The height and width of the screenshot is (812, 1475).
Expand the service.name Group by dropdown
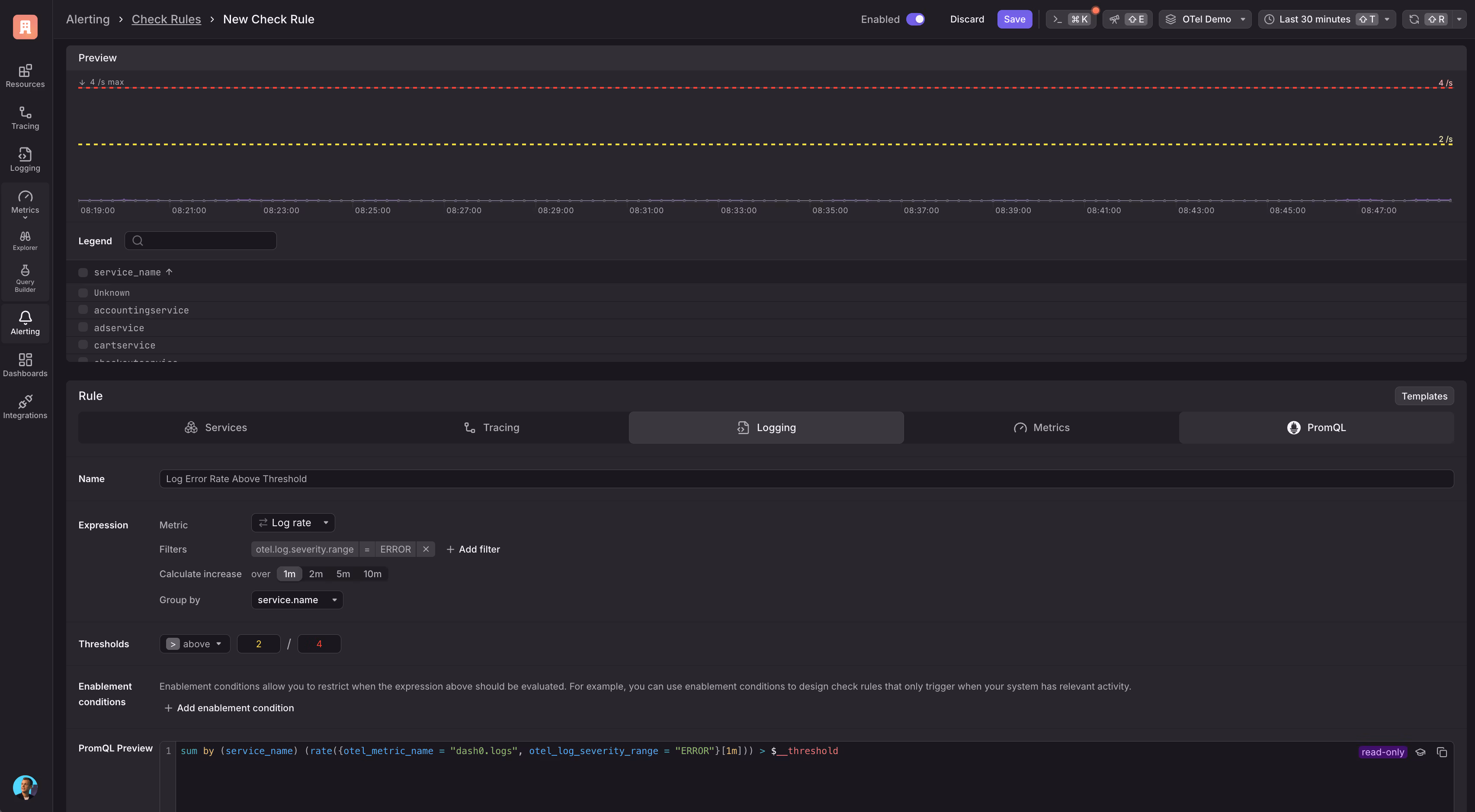tap(297, 600)
